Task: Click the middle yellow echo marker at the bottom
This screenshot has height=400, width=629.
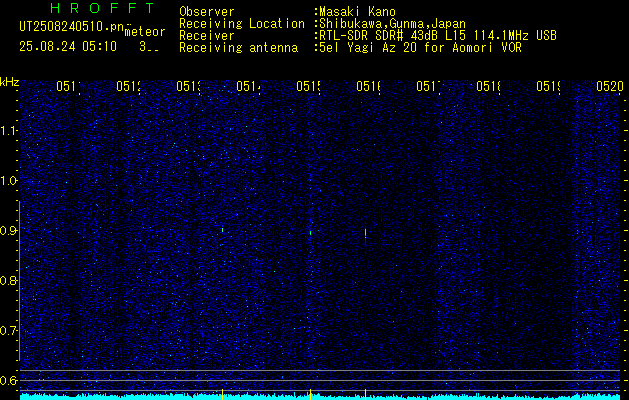Action: coord(310,394)
